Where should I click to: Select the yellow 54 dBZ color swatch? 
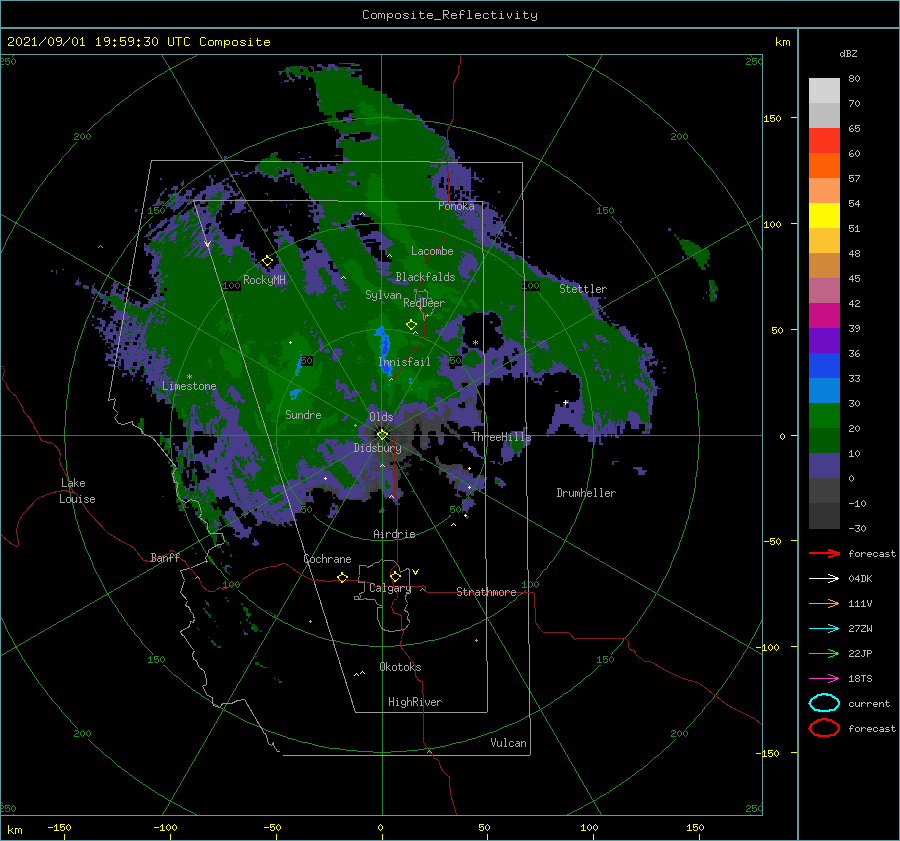(x=824, y=215)
